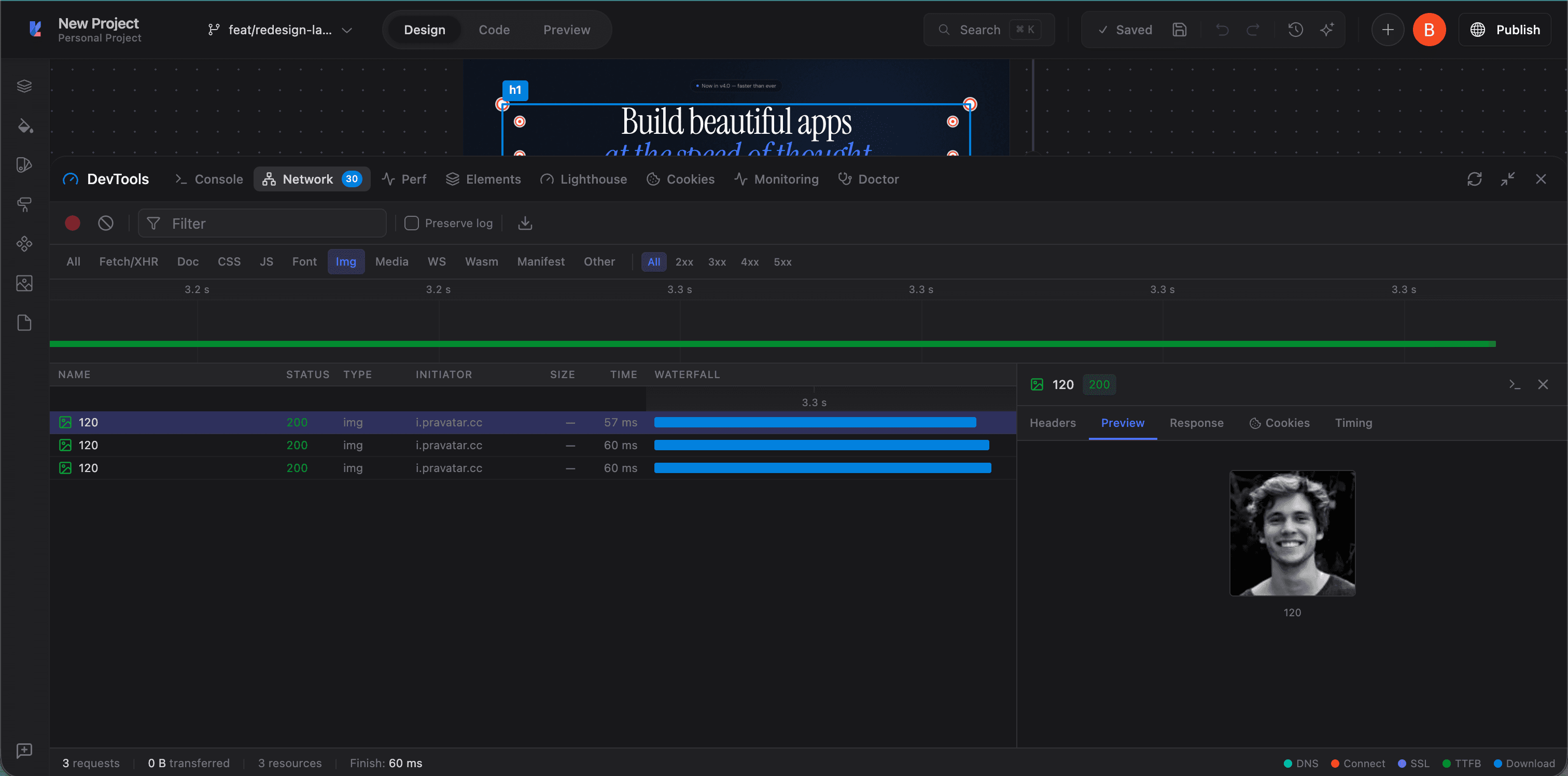The width and height of the screenshot is (1568, 776).
Task: Click the version history clock icon
Action: click(1295, 30)
